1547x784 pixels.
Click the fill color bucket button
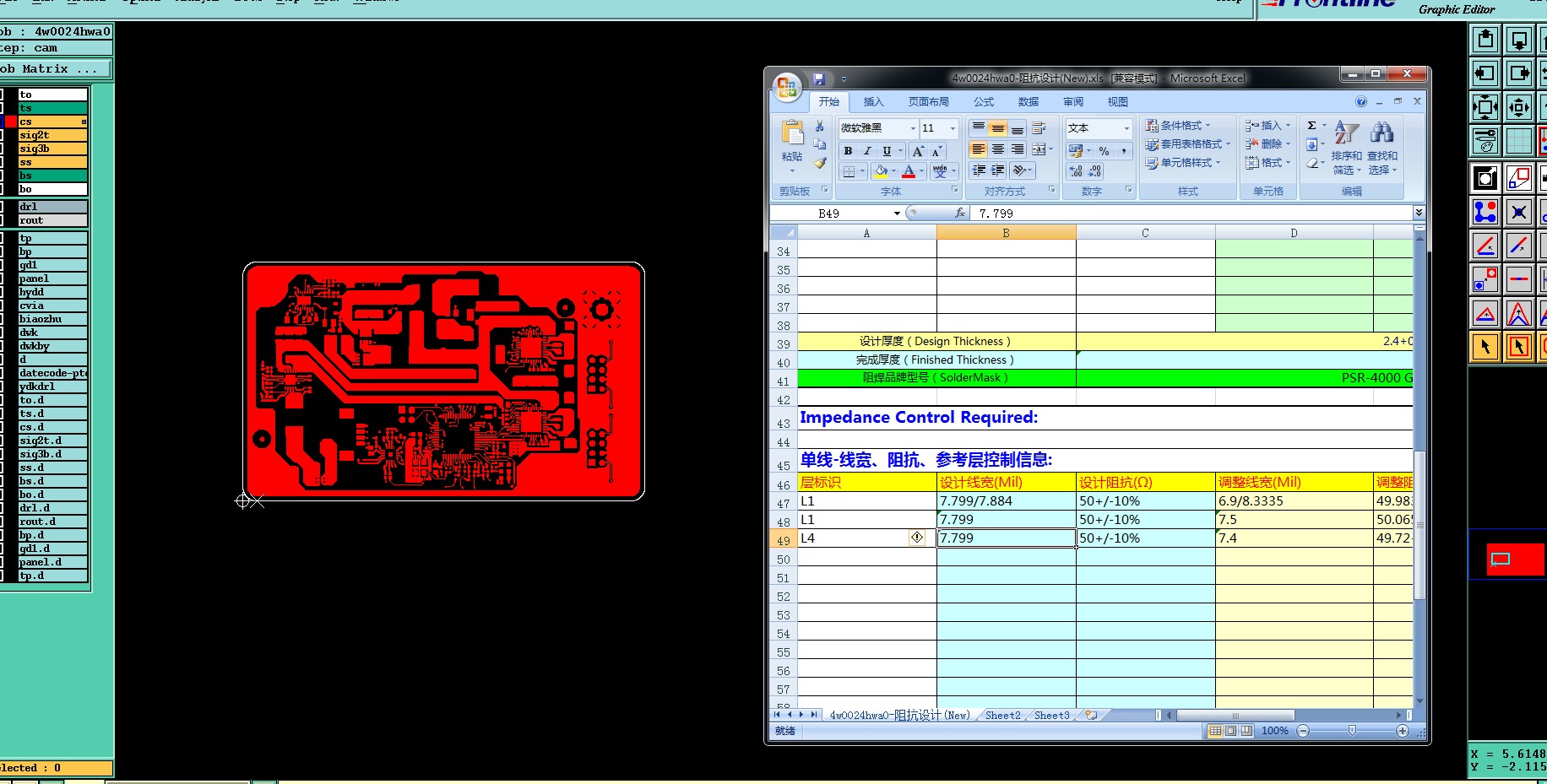pos(881,171)
